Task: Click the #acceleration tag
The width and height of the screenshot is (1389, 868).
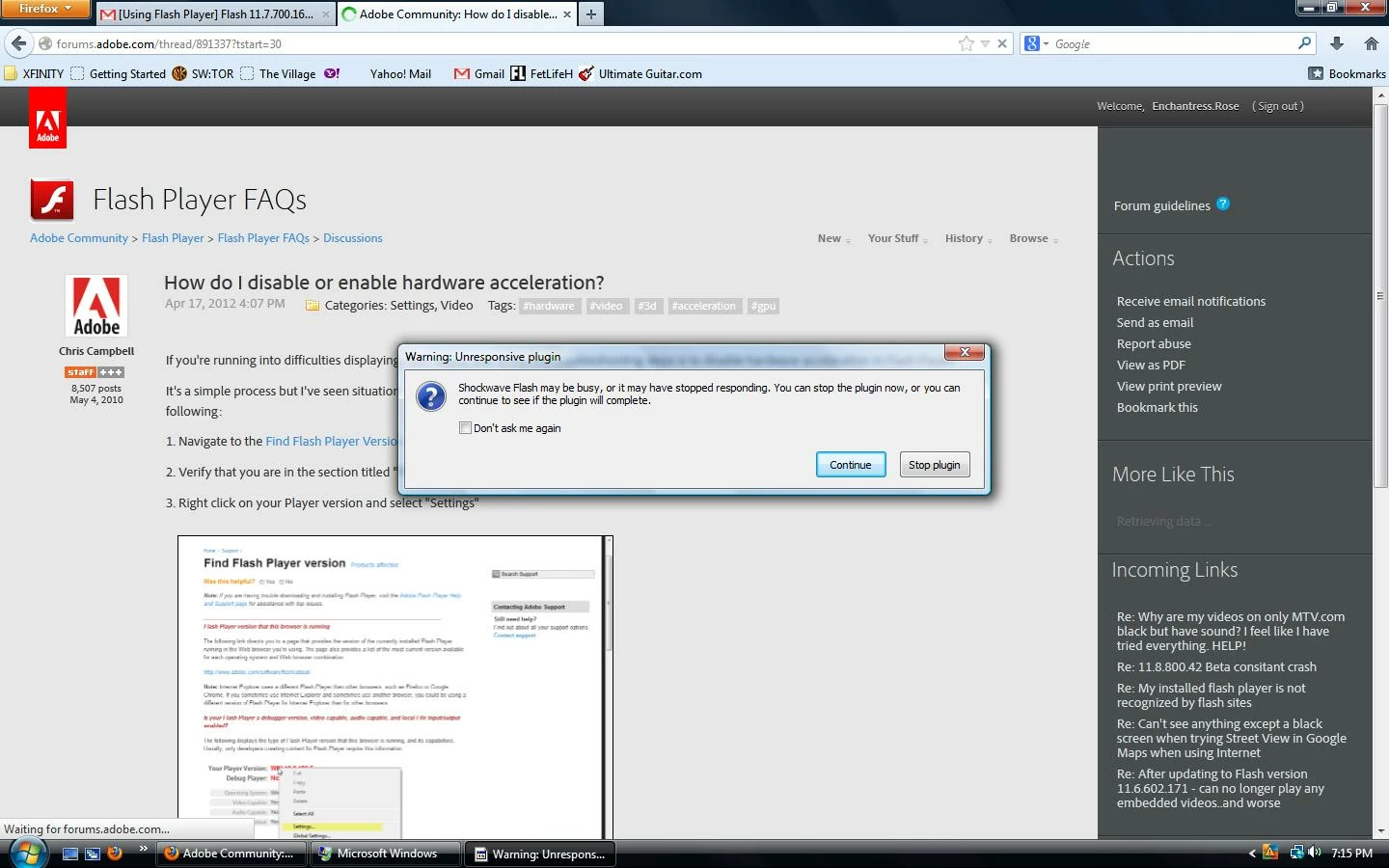Action: coord(704,306)
